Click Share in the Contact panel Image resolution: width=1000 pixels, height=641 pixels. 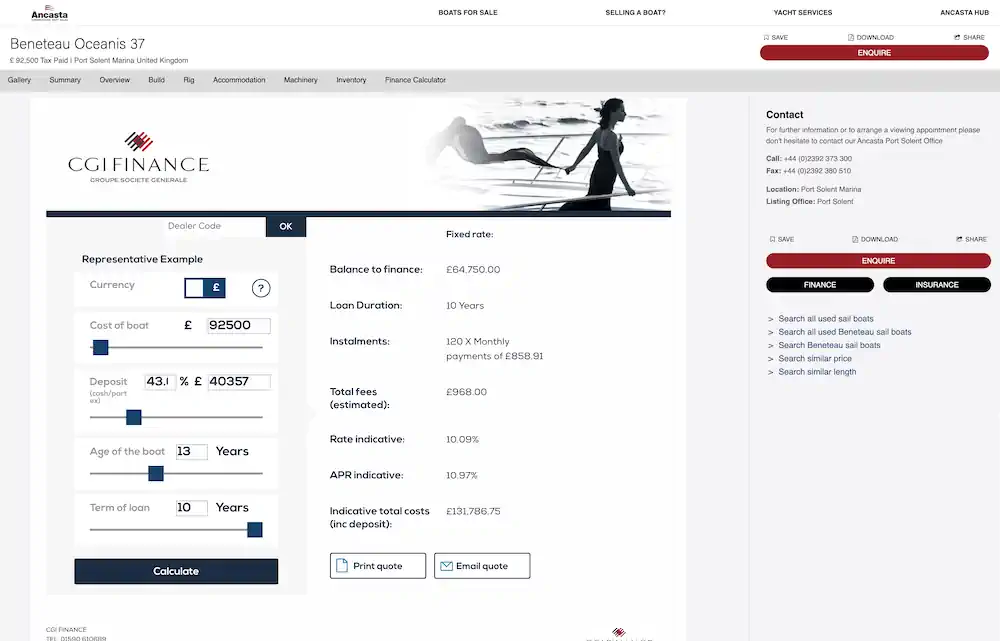971,239
